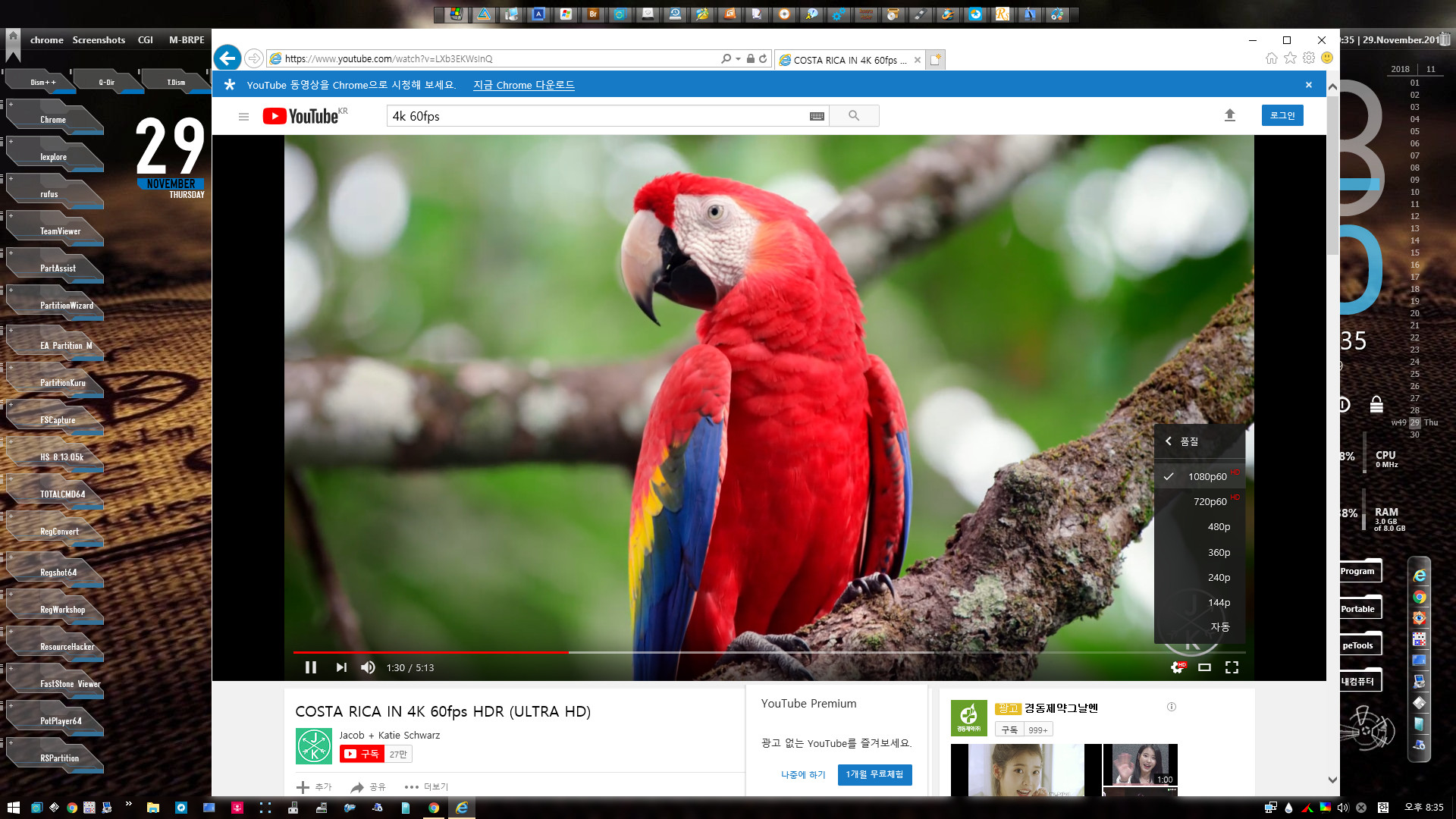This screenshot has height=819, width=1456.
Task: Open the M-BRPE top menu item
Action: coord(187,40)
